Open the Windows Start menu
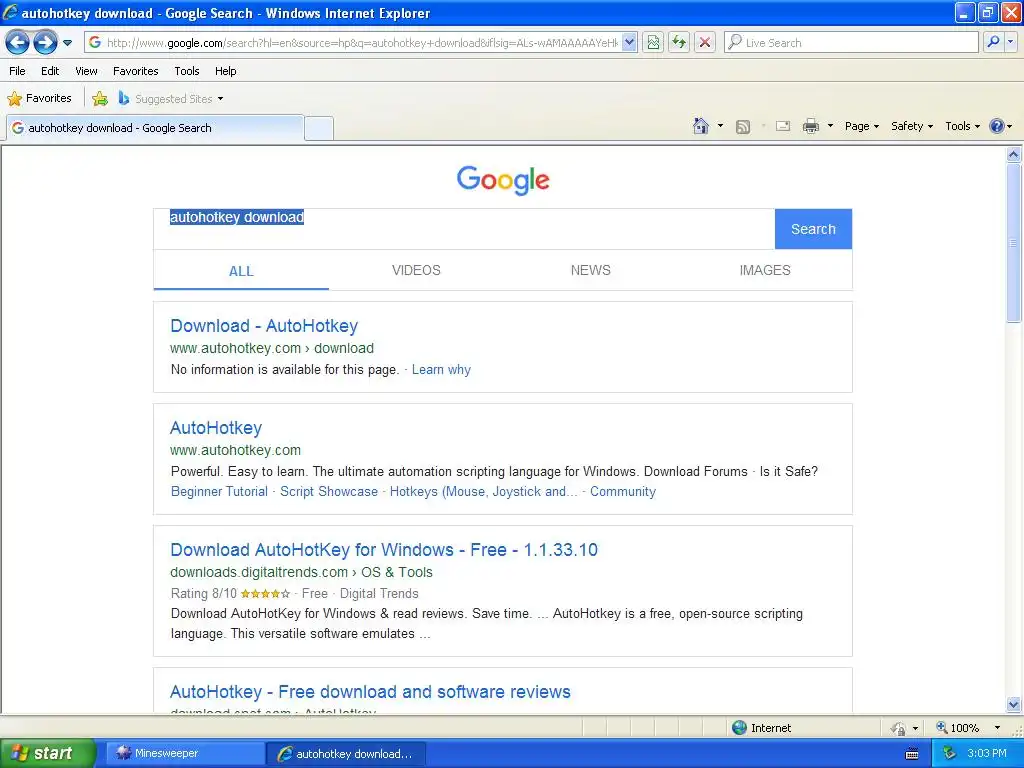1024x768 pixels. click(x=47, y=753)
